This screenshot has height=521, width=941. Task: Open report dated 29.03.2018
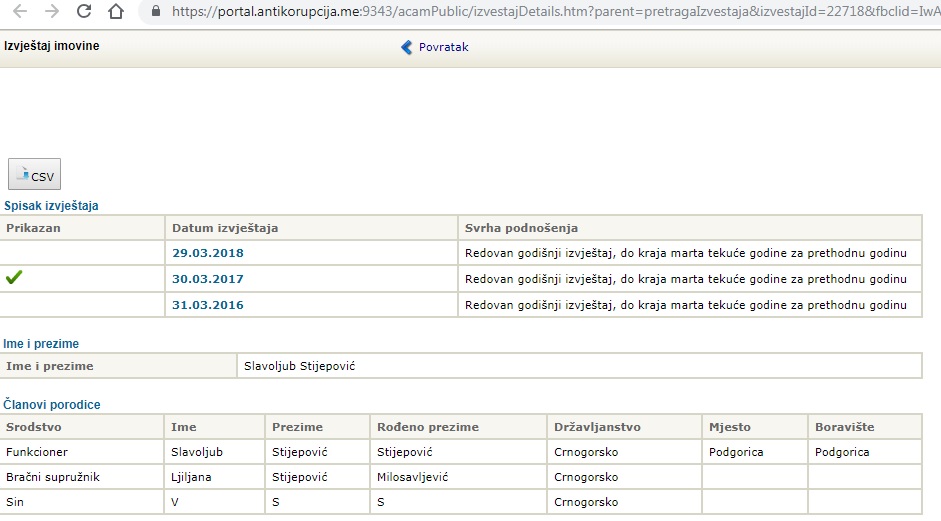pyautogui.click(x=207, y=253)
